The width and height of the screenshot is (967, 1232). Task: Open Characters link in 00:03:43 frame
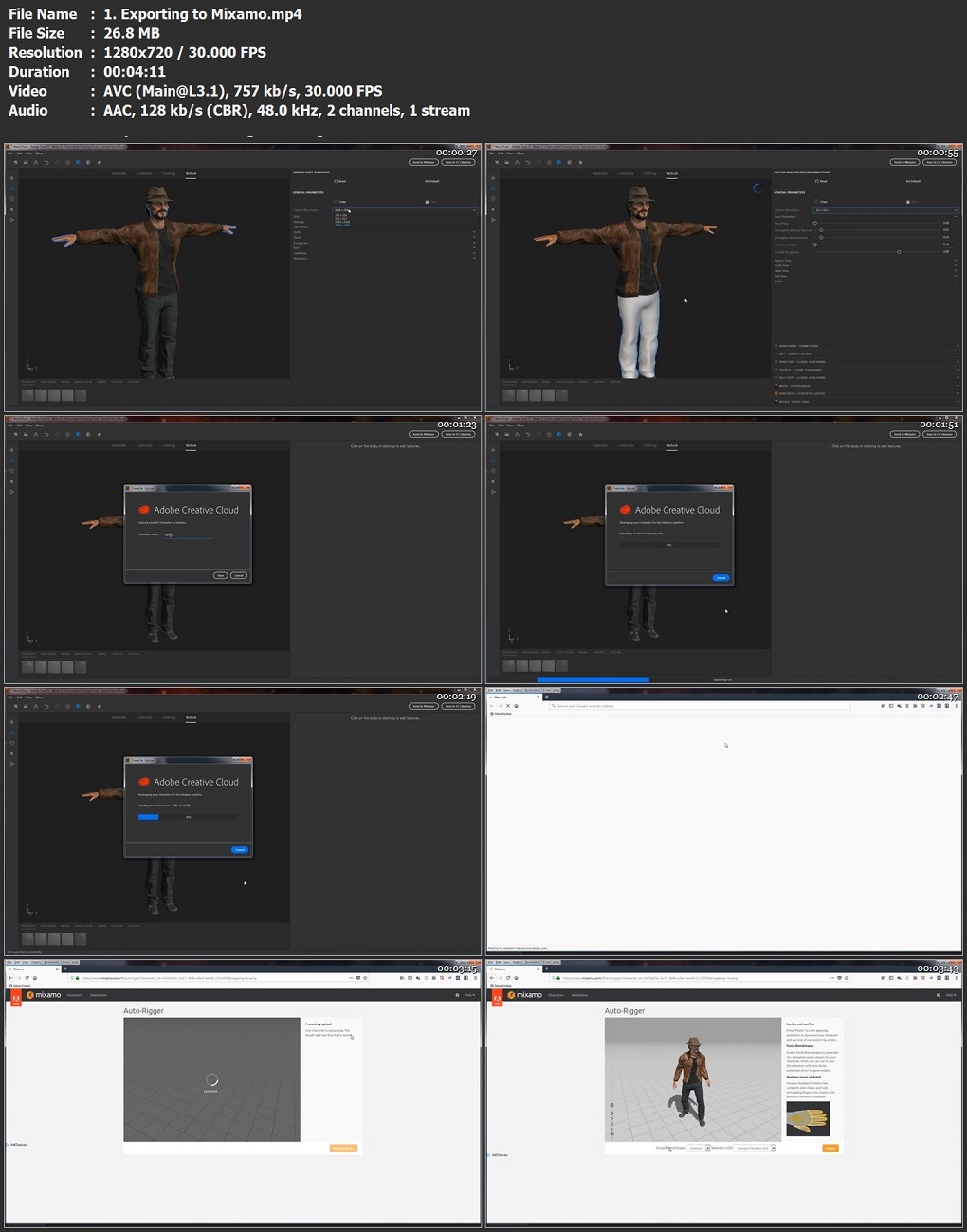[556, 995]
